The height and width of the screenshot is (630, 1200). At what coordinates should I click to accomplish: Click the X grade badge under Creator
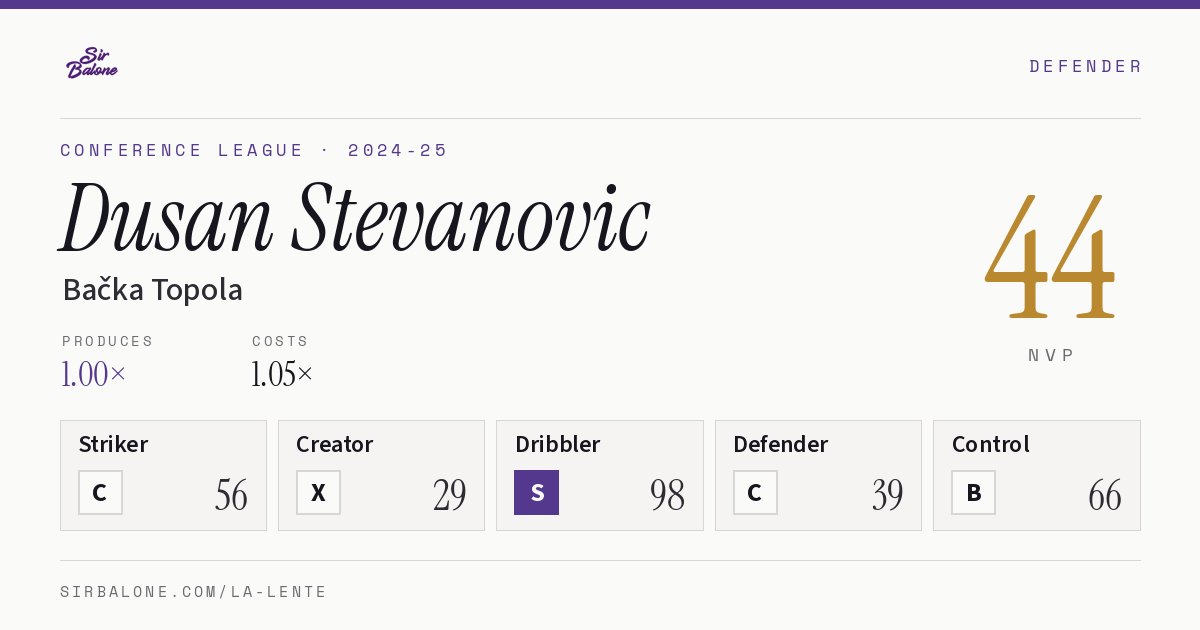[x=318, y=492]
